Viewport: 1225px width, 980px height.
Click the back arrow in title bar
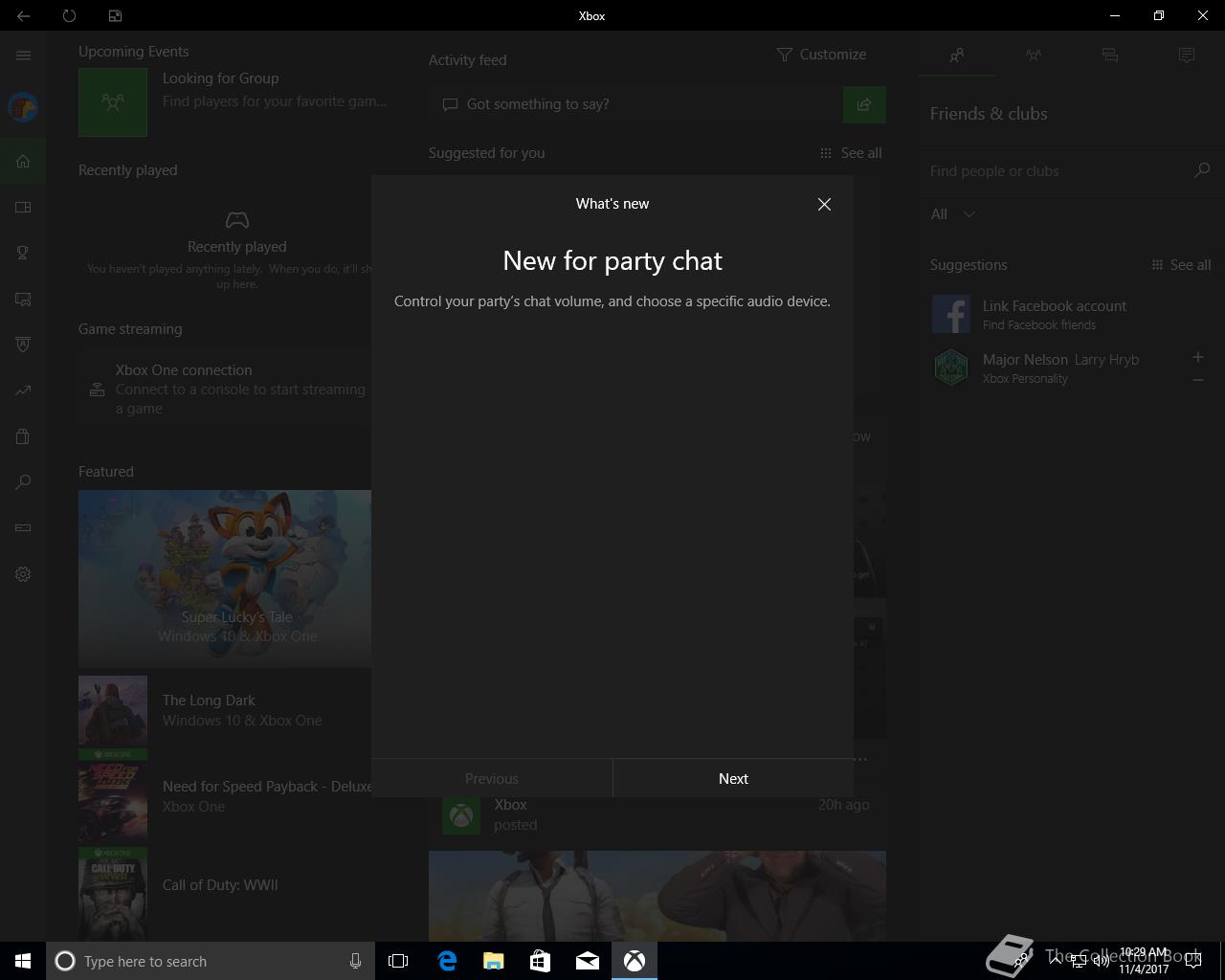click(x=23, y=15)
